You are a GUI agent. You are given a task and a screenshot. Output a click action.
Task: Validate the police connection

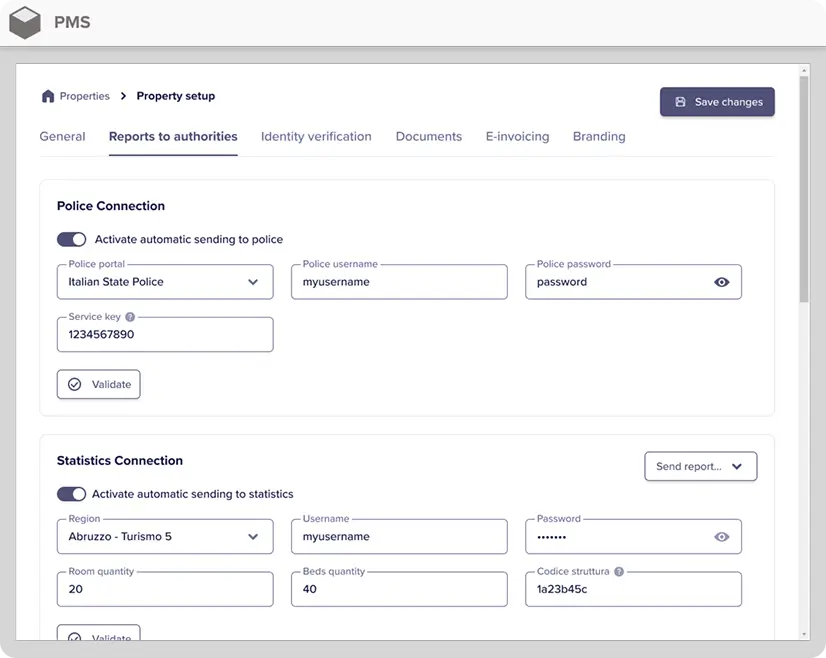(x=98, y=384)
